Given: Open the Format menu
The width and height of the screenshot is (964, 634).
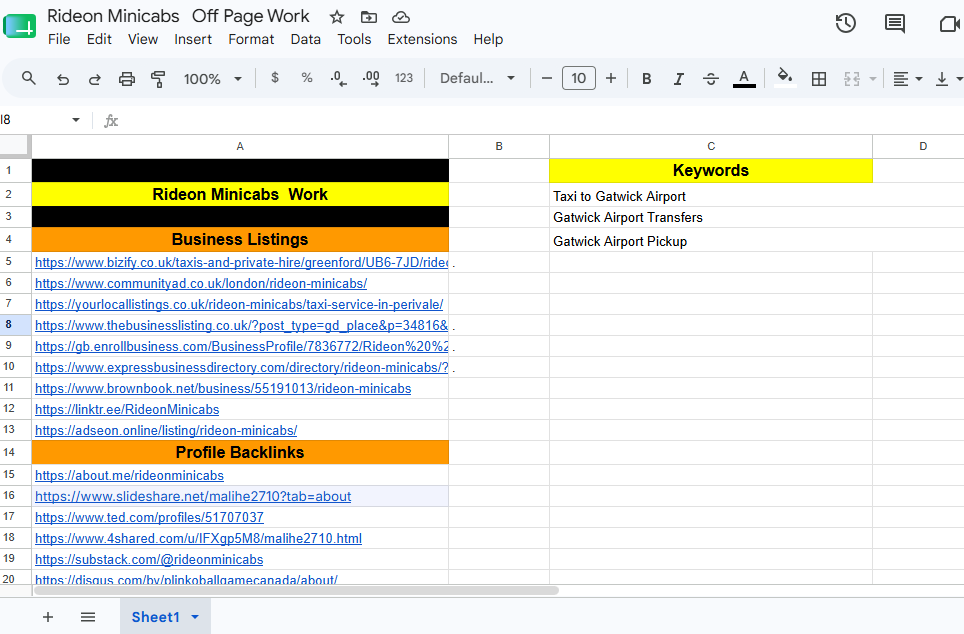Looking at the screenshot, I should 251,39.
